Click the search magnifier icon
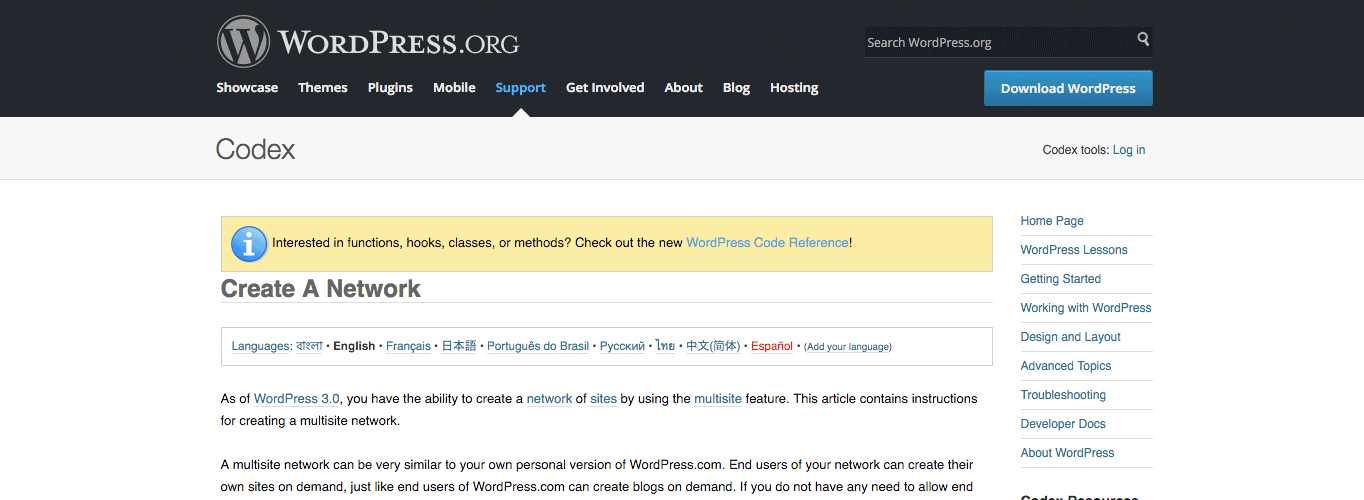1364x500 pixels. 1143,40
